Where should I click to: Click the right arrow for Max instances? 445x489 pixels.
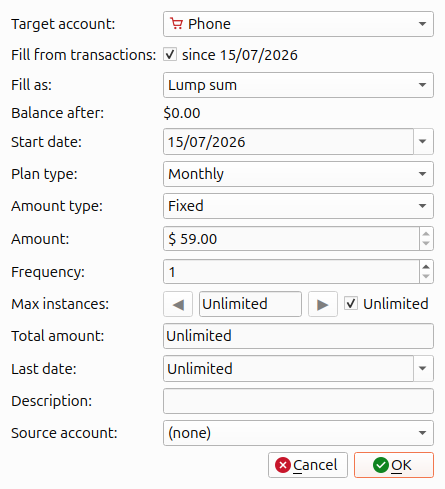coord(323,304)
